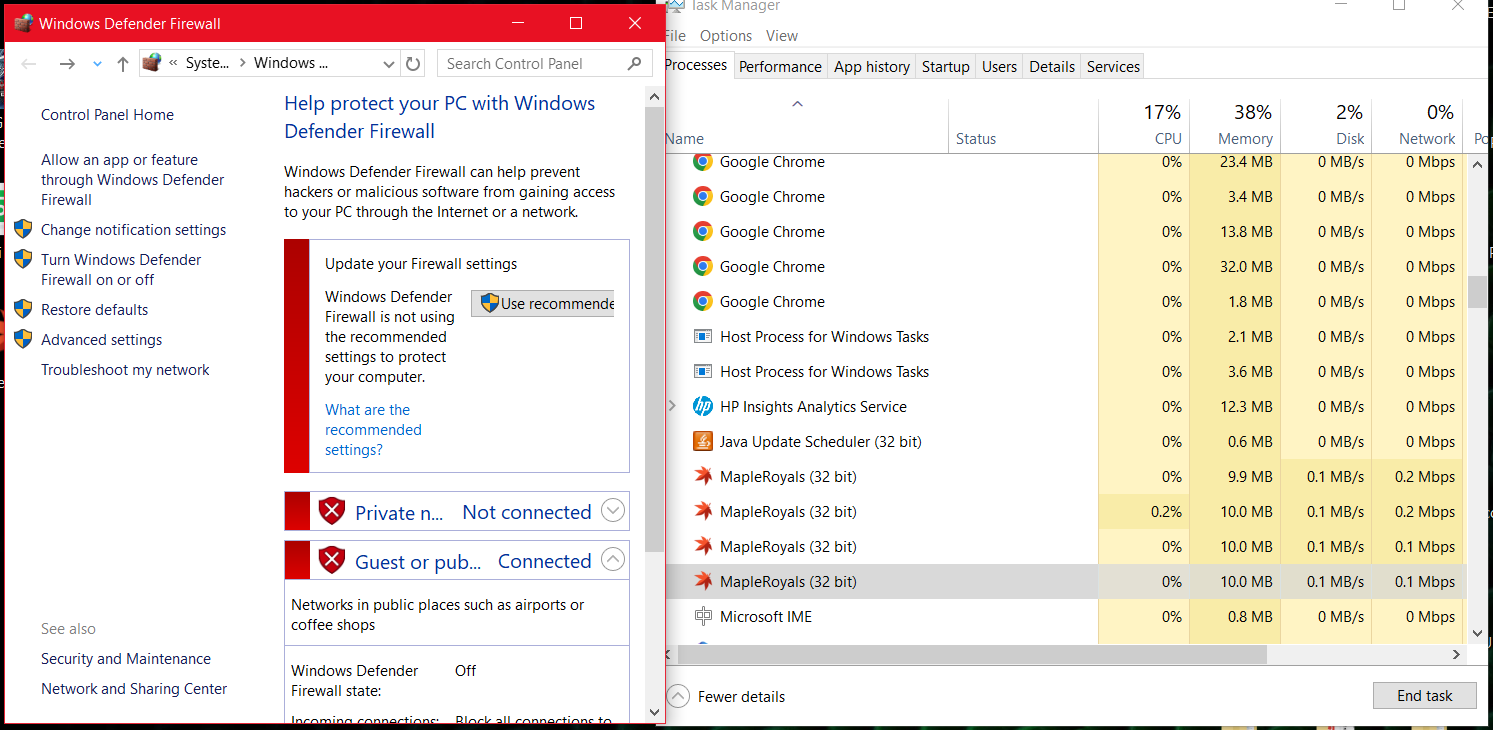Click icon of highlighted MapleRoyals process

pos(703,581)
